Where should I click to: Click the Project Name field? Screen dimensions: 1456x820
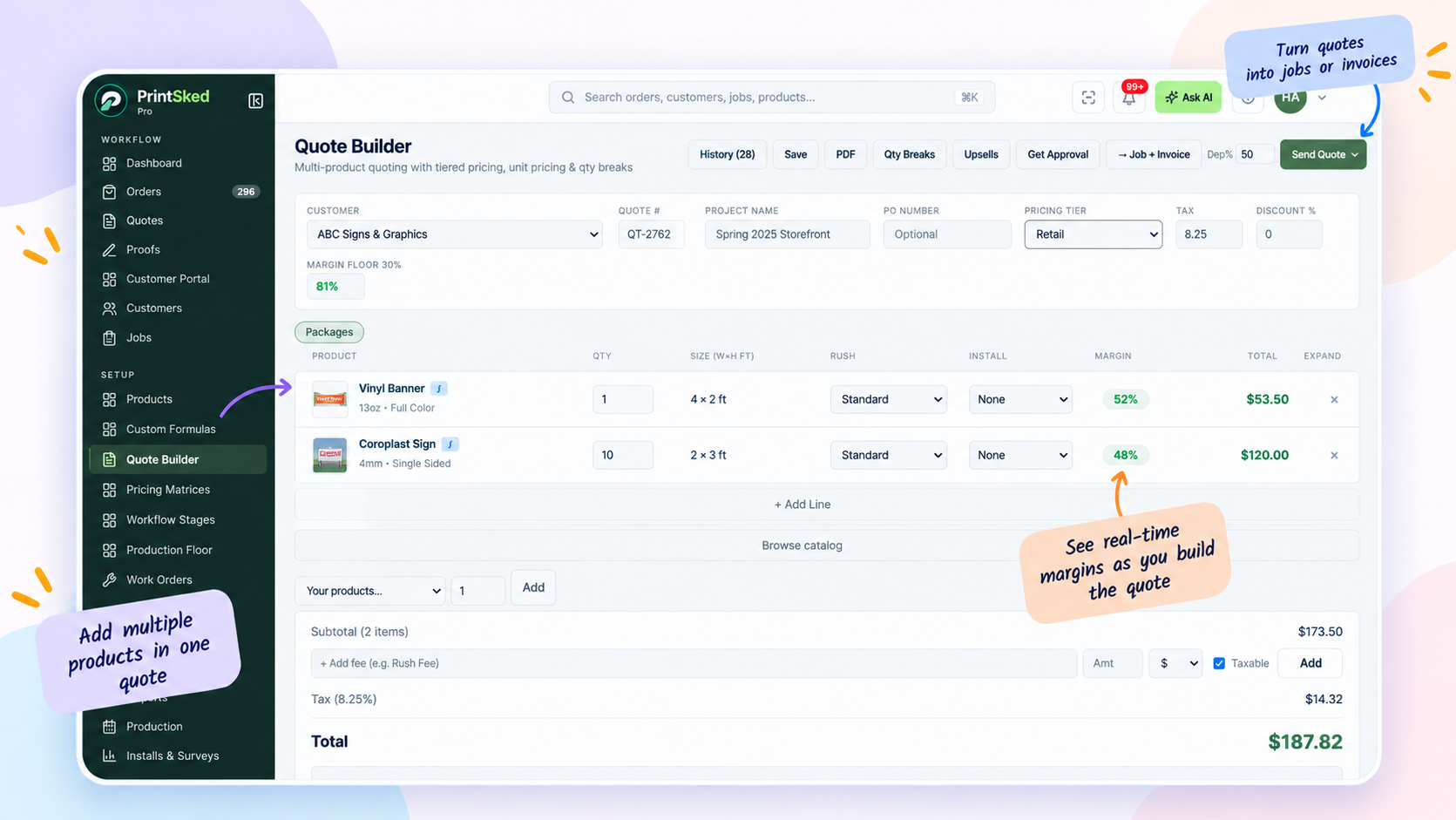(x=787, y=234)
